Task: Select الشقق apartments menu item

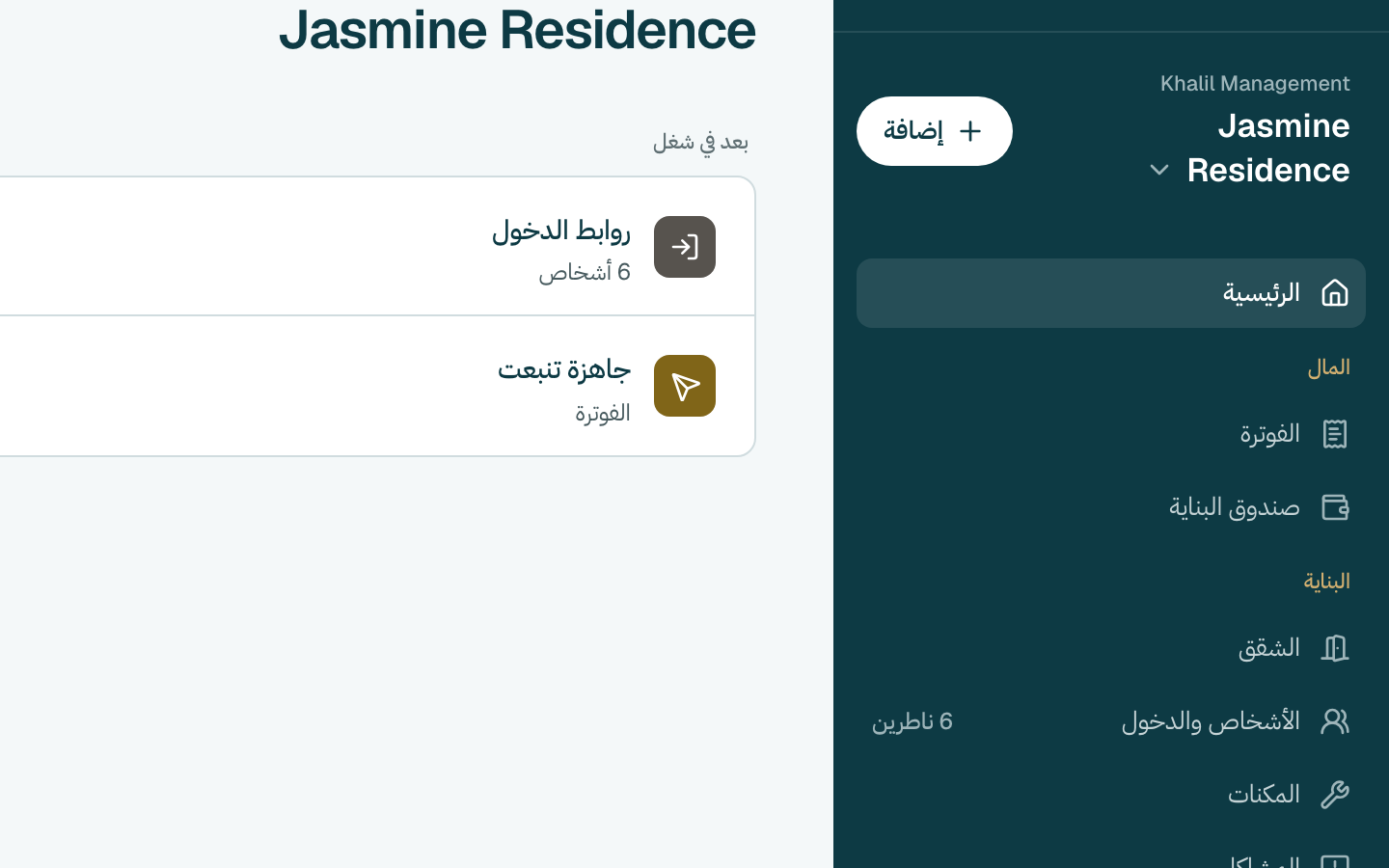Action: tap(1111, 648)
